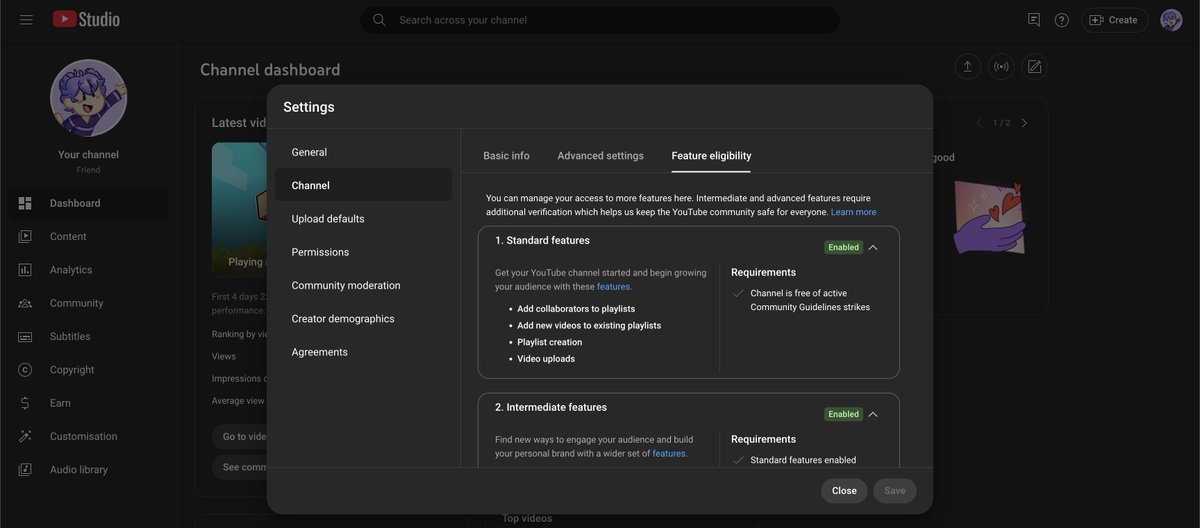This screenshot has height=528, width=1200.
Task: Collapse the Standard features section
Action: coord(873,247)
